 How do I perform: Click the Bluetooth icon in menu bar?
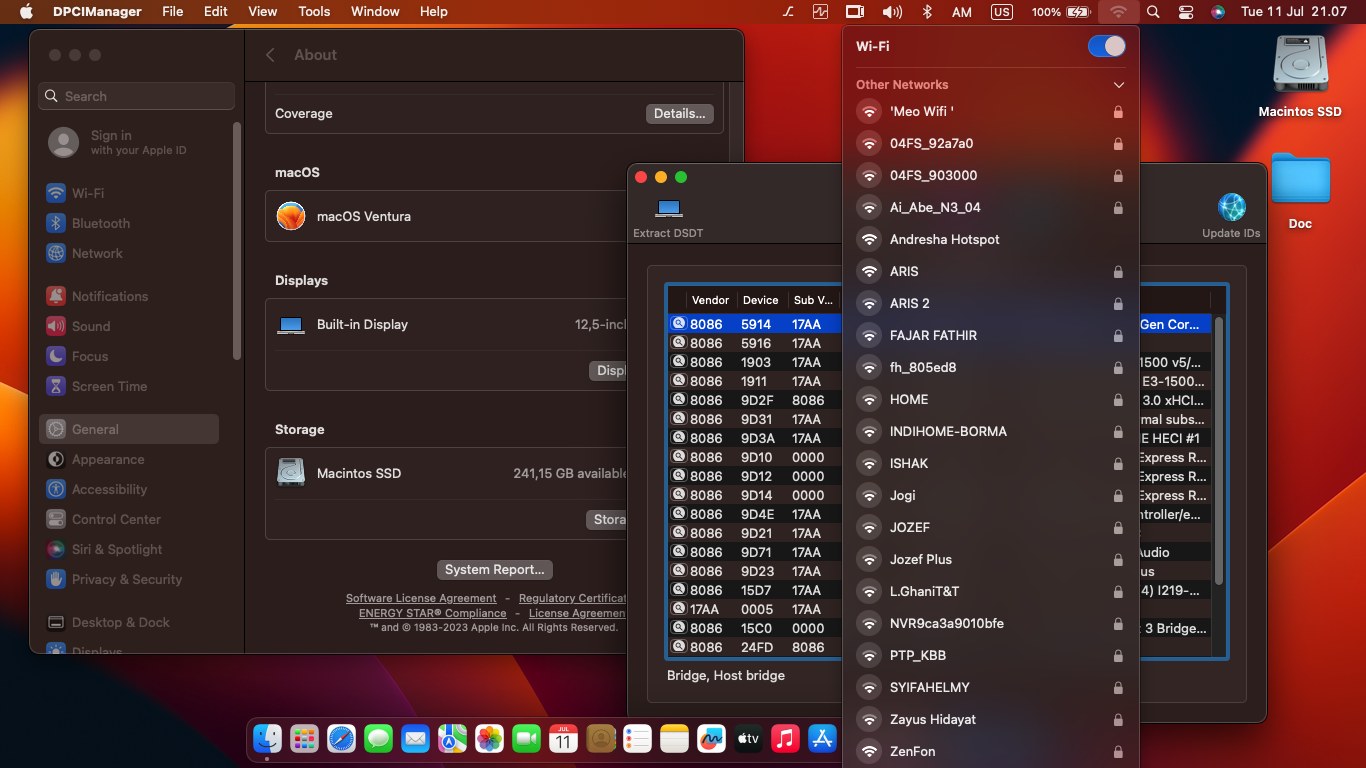(x=927, y=12)
